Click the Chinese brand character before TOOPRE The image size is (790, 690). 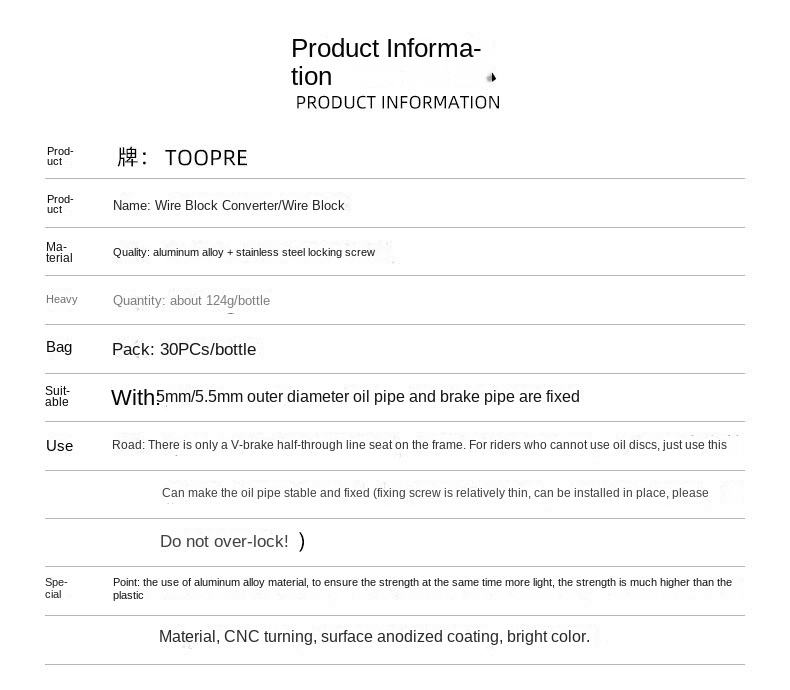pos(128,157)
